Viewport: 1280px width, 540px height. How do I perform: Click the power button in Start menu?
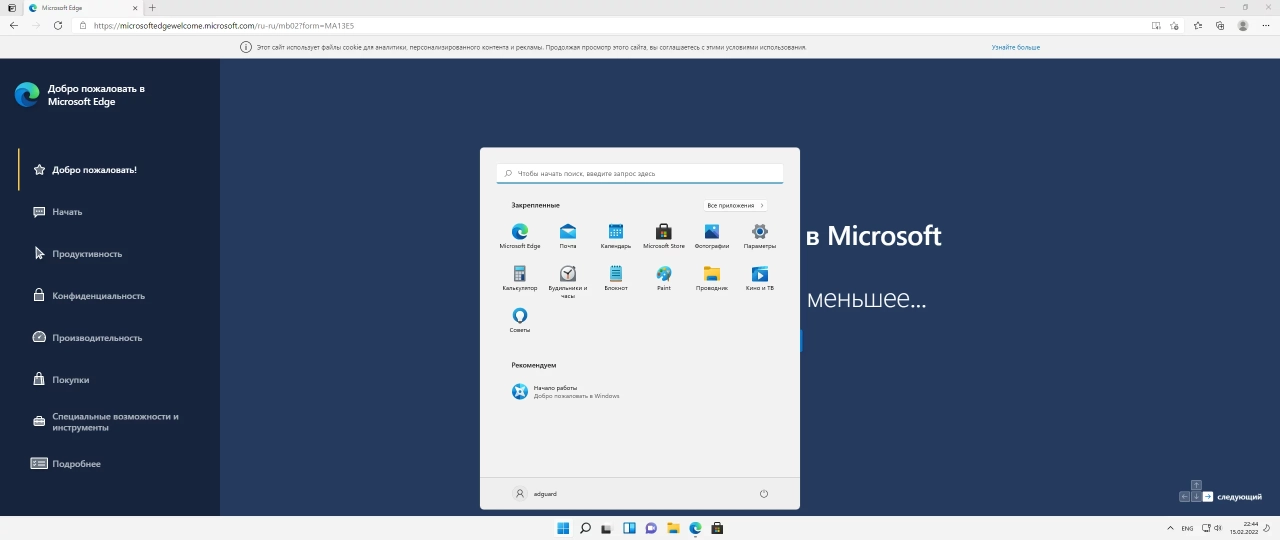point(764,493)
